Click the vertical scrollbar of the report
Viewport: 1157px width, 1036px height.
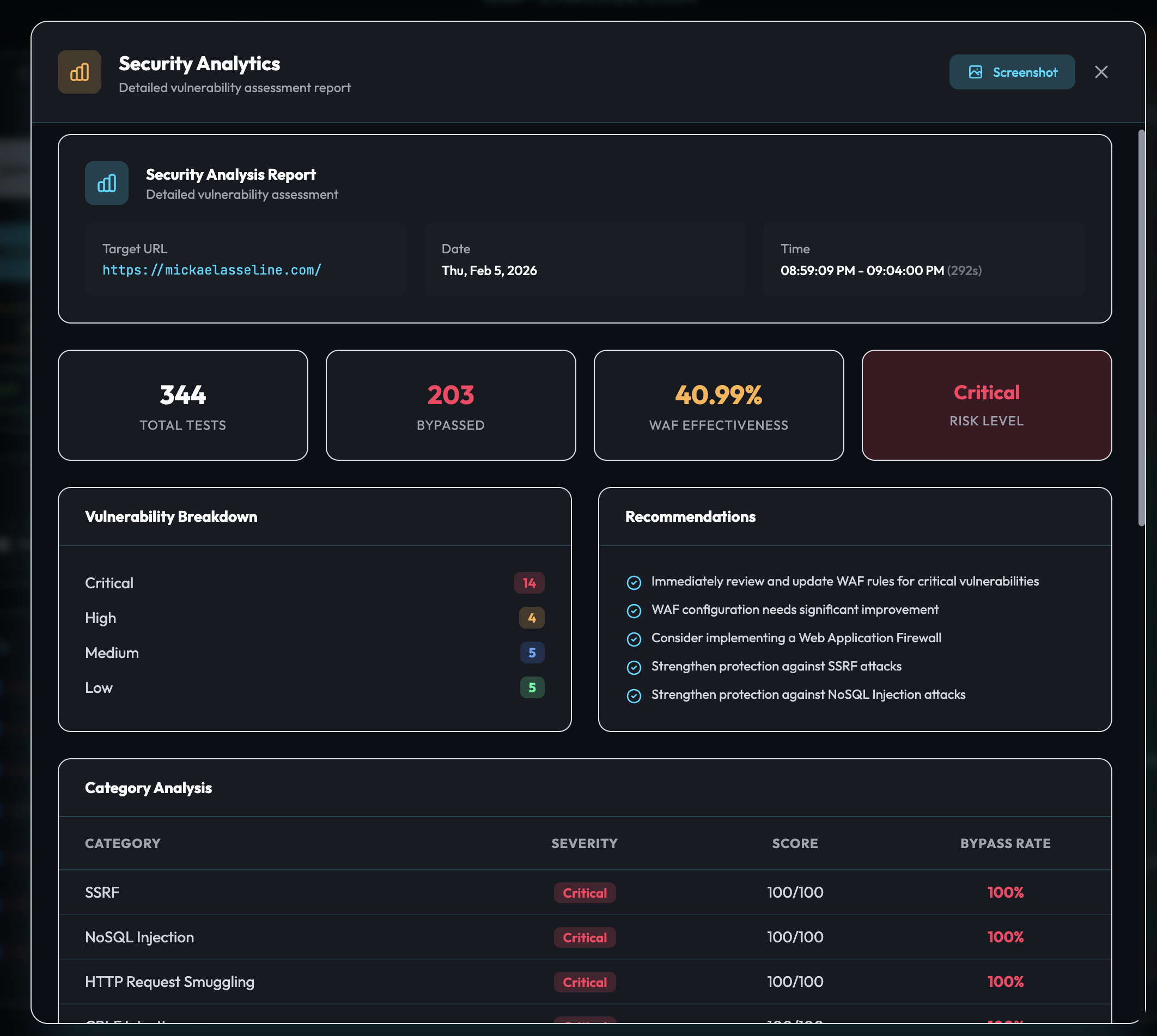click(x=1141, y=328)
